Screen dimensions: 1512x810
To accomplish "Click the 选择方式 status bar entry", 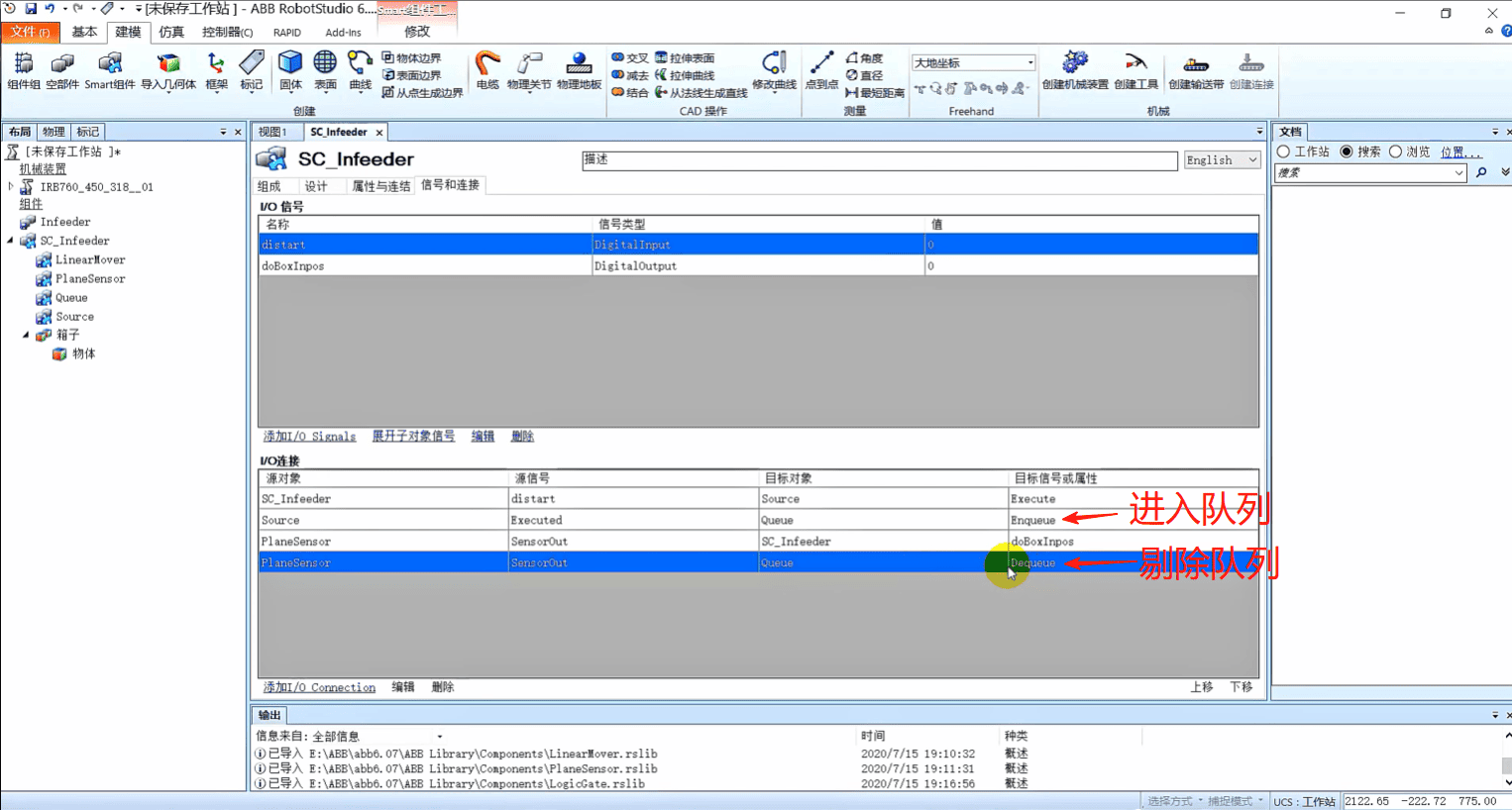I will coord(1170,801).
